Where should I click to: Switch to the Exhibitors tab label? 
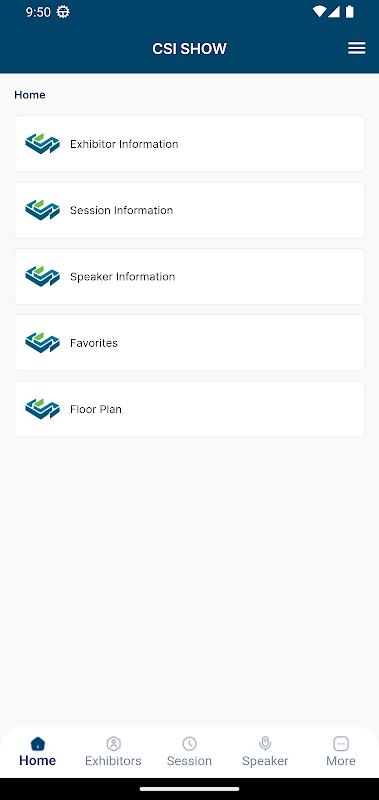[x=113, y=761]
